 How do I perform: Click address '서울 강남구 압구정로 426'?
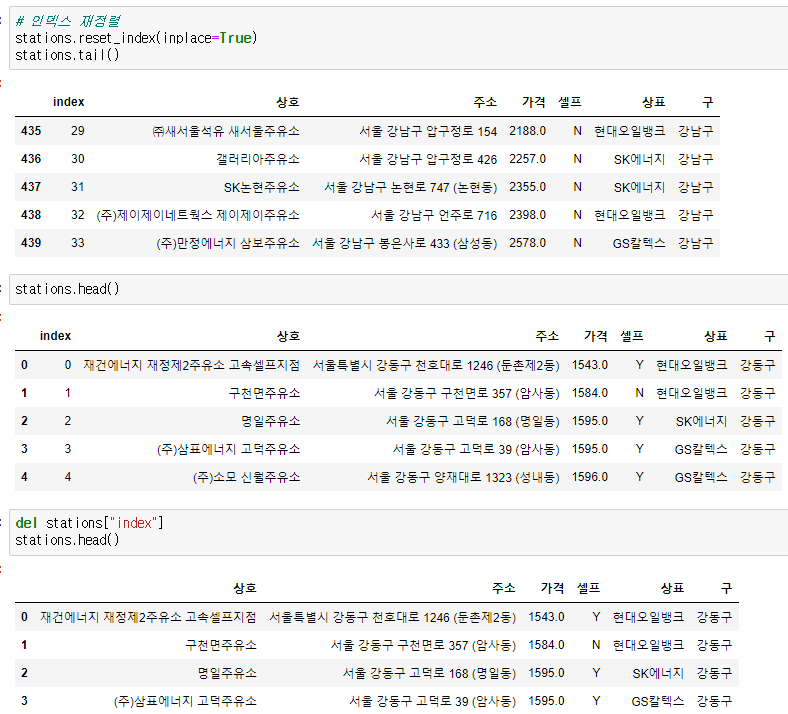coord(428,159)
